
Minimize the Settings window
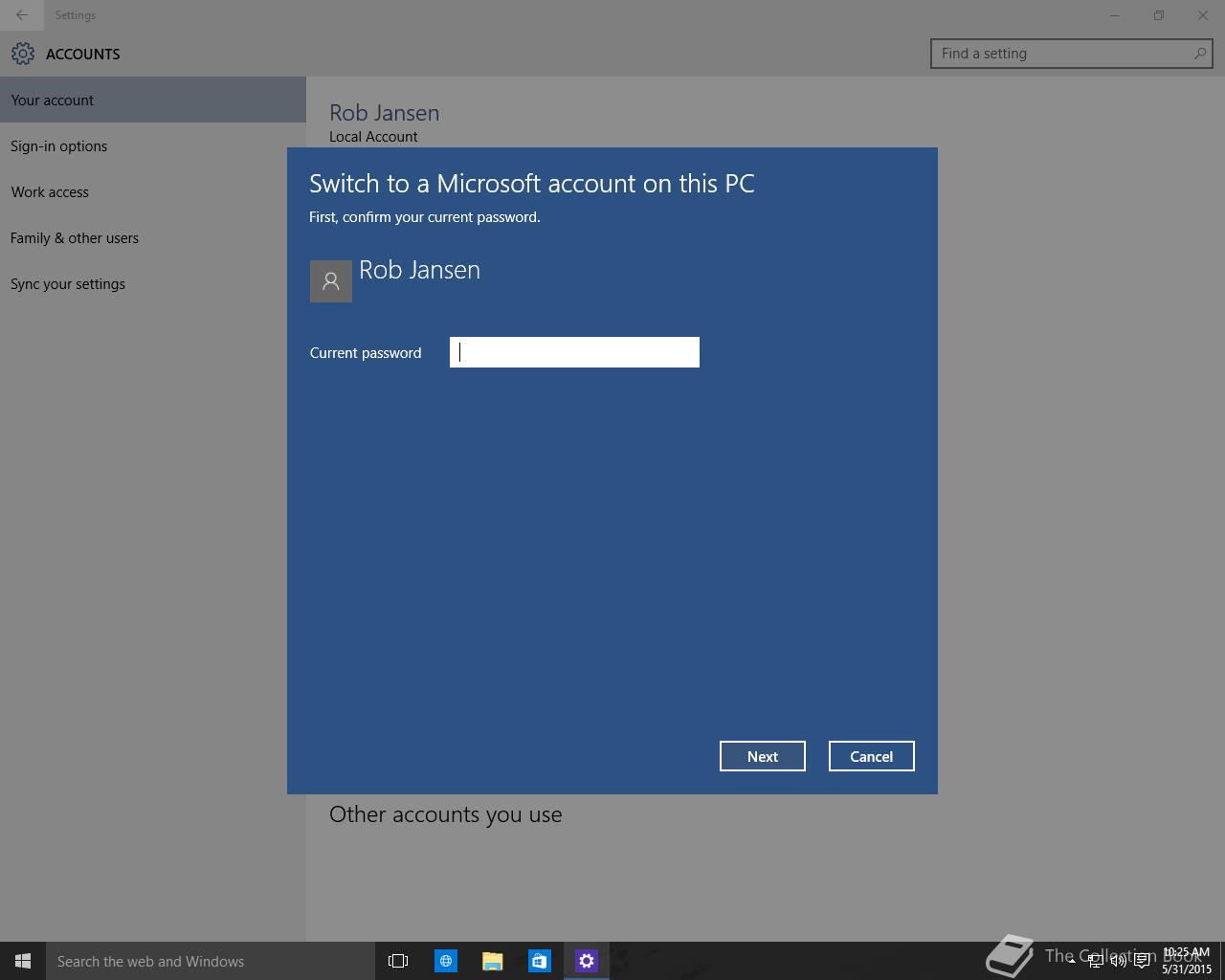coord(1115,15)
